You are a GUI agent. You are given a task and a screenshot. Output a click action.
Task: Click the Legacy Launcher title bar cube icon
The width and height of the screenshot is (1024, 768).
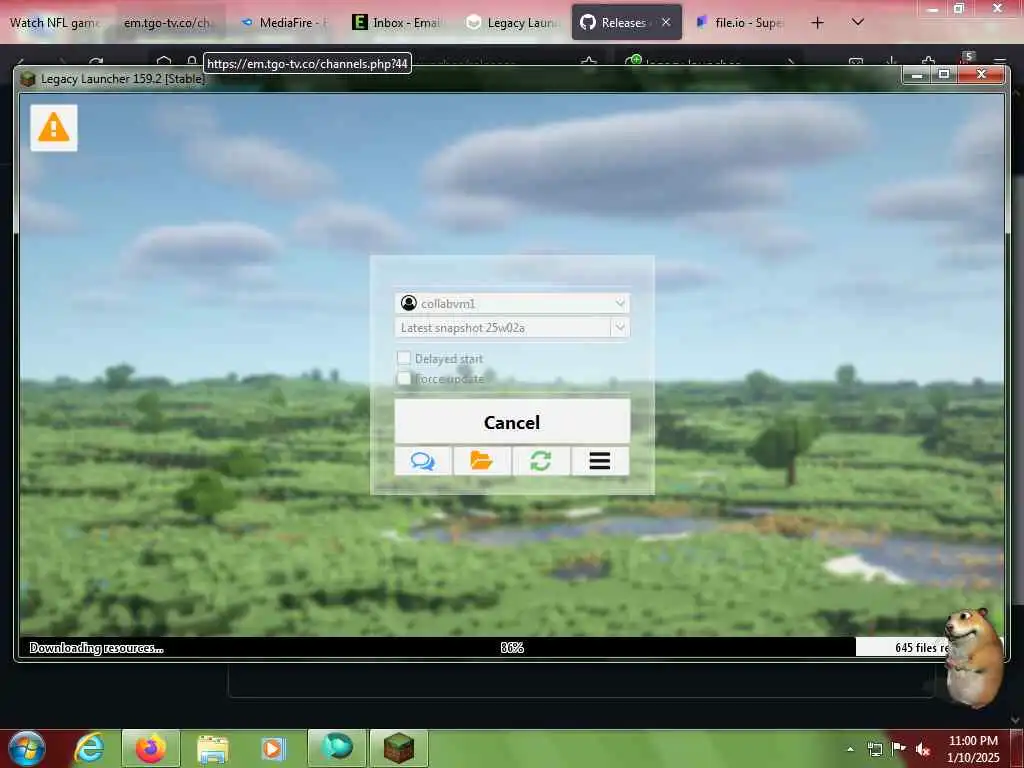tap(27, 79)
